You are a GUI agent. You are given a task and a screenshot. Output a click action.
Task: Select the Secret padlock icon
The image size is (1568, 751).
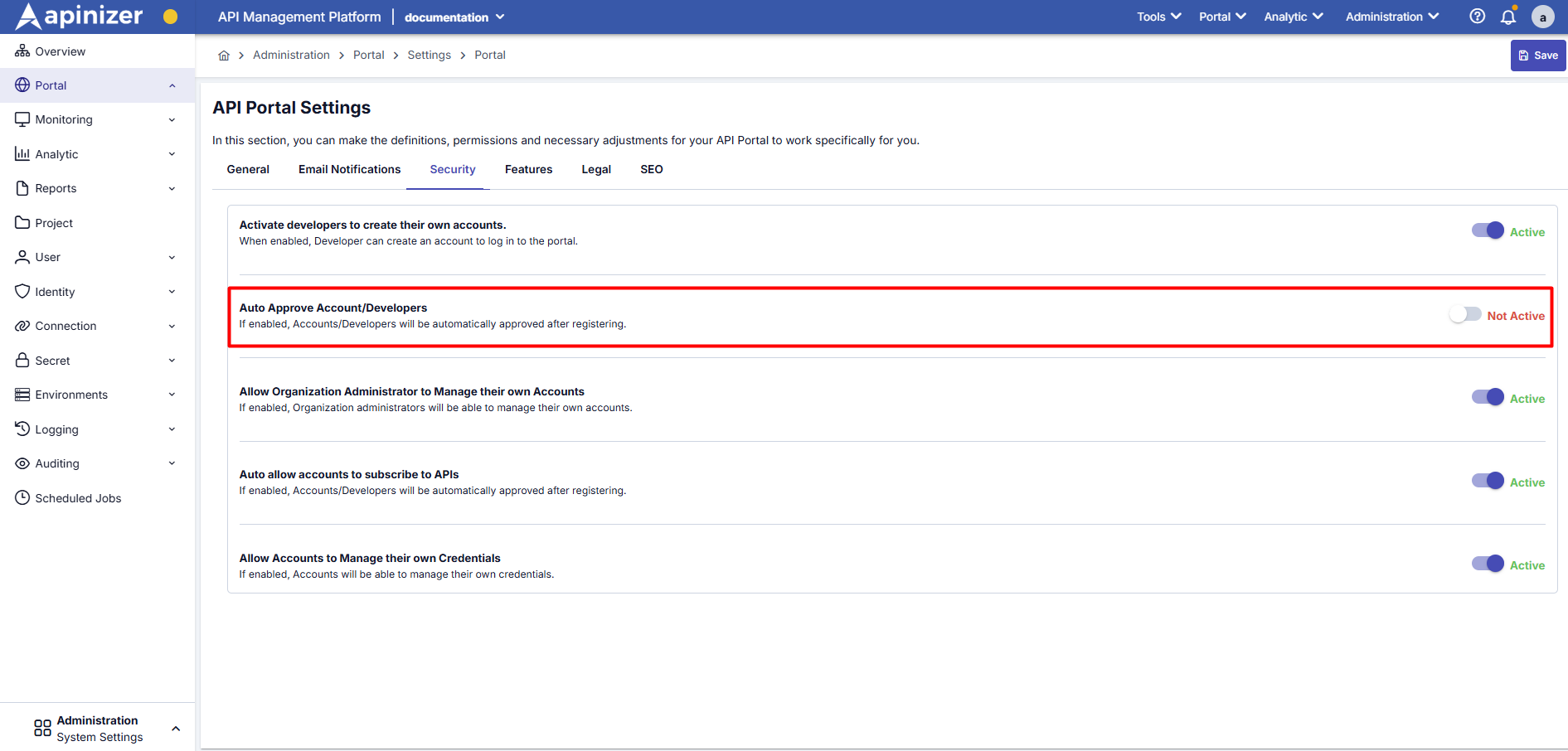coord(22,360)
